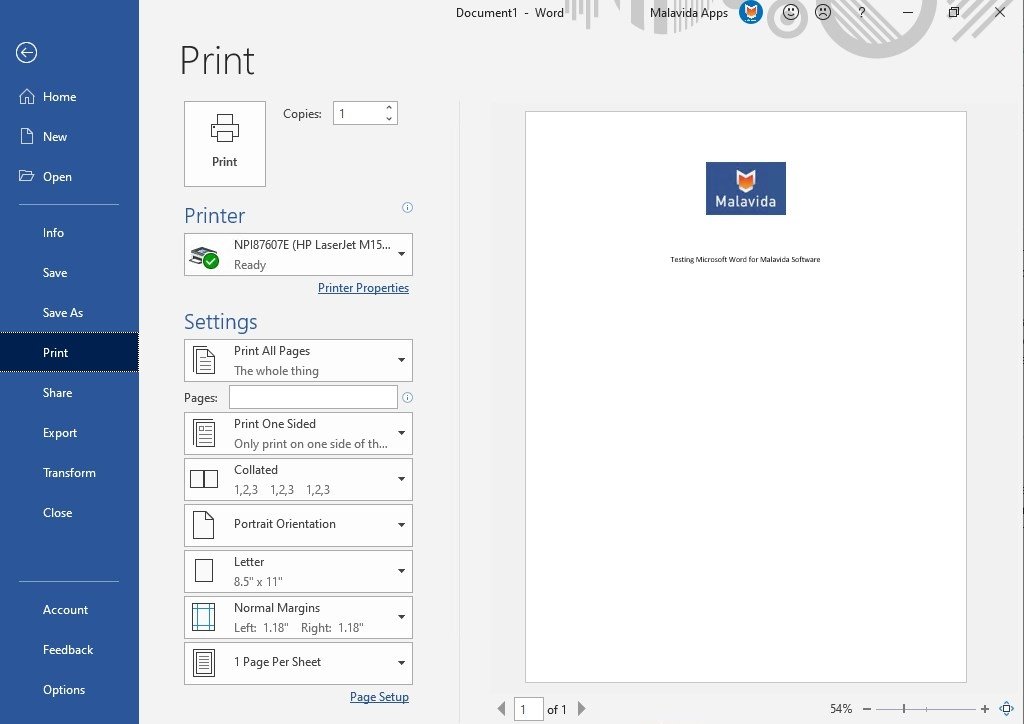Click the zoom in plus button
Screen dimensions: 1024x724
point(984,709)
